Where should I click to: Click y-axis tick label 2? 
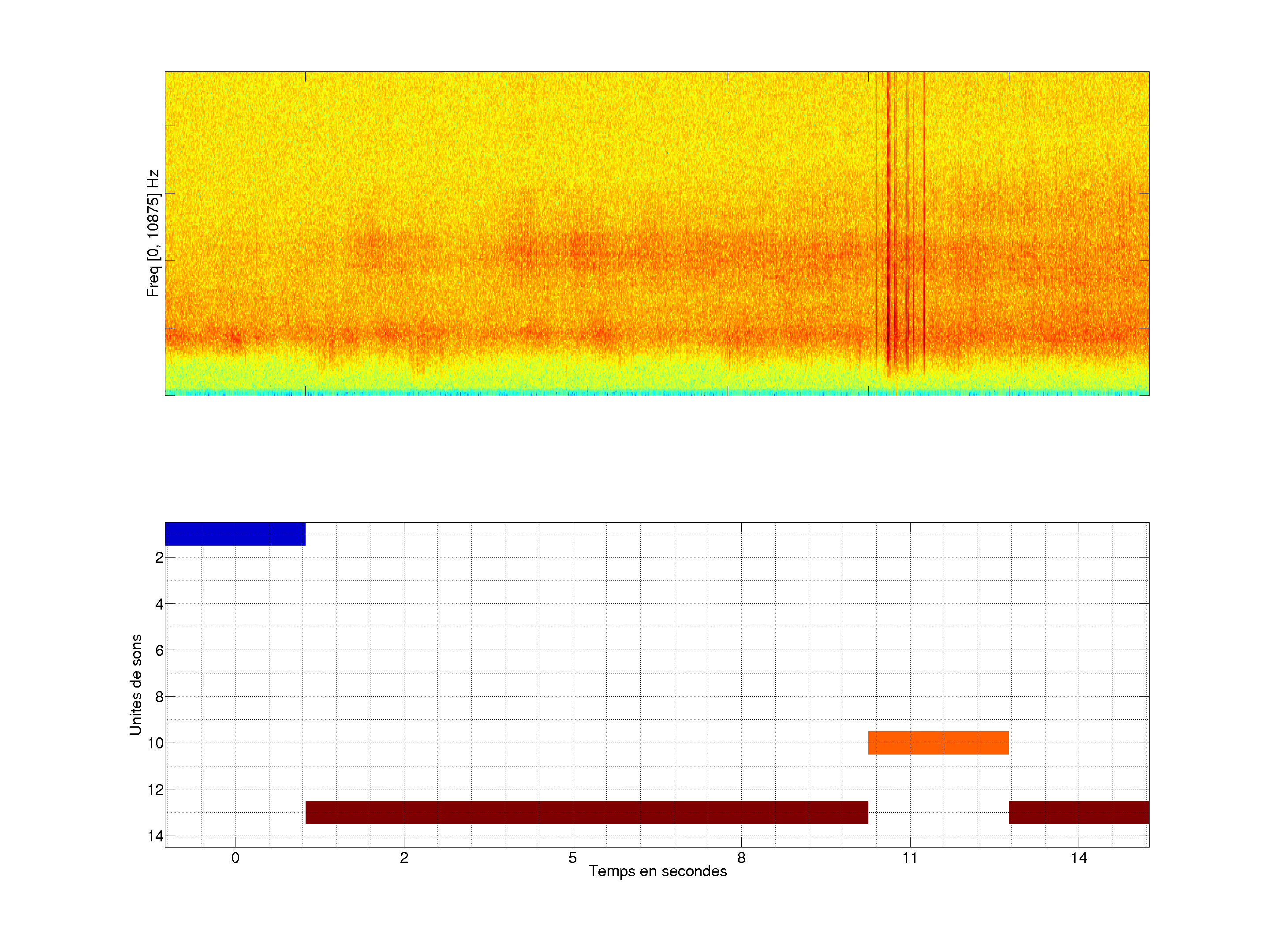[x=159, y=558]
